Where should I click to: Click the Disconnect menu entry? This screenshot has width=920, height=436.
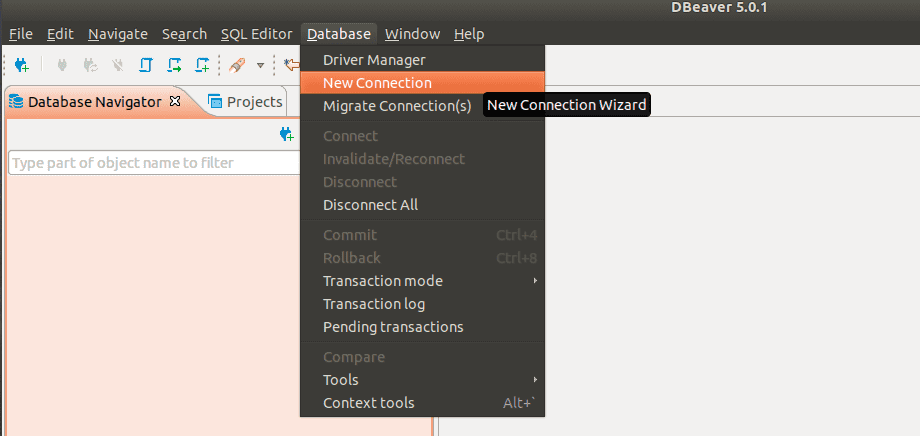click(x=422, y=182)
